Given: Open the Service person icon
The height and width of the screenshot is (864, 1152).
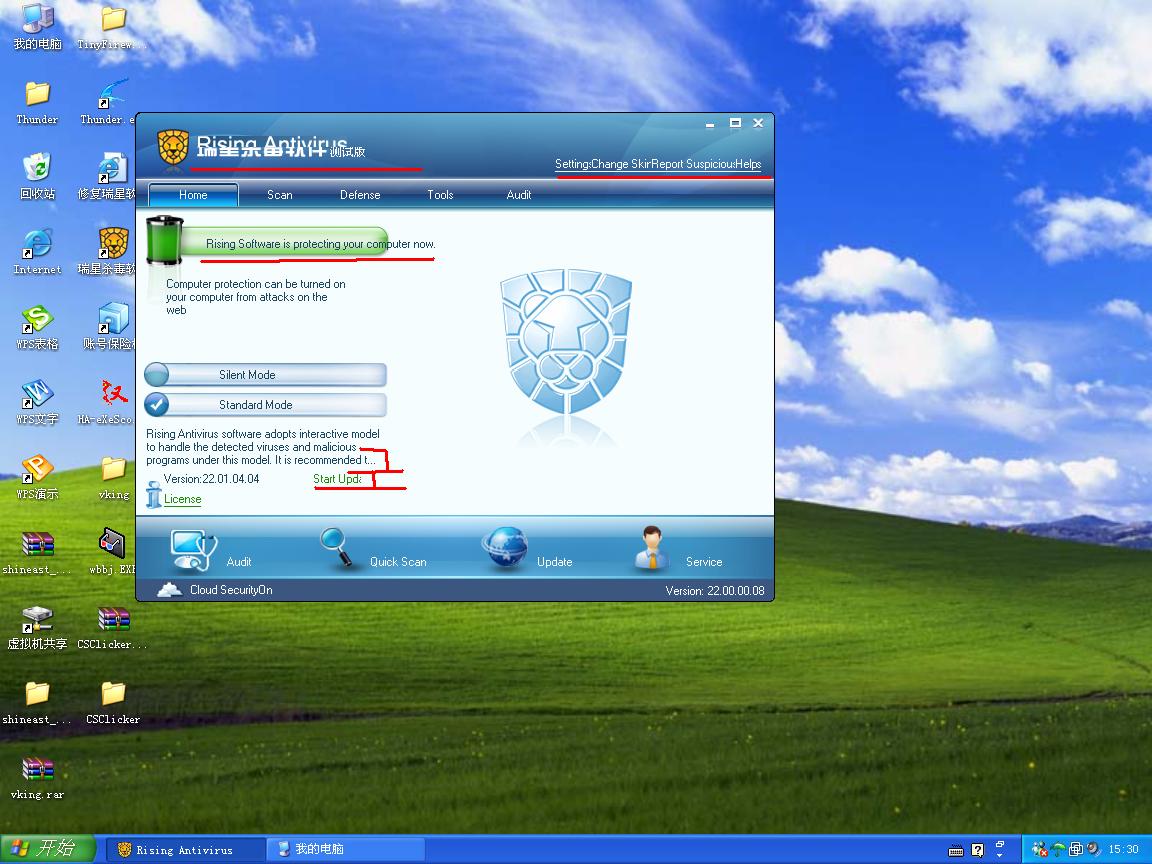Looking at the screenshot, I should (x=651, y=548).
